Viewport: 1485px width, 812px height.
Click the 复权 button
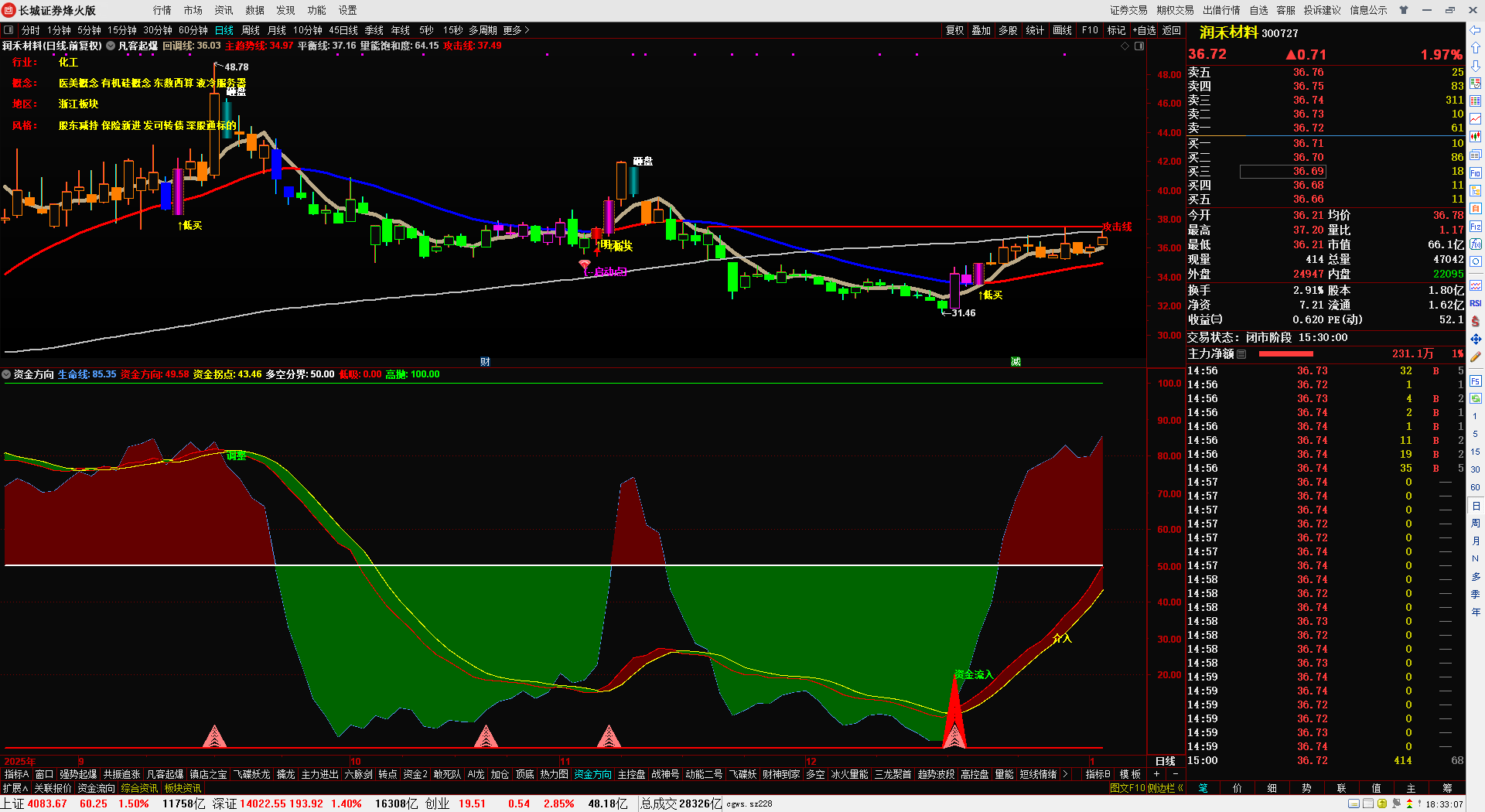955,30
